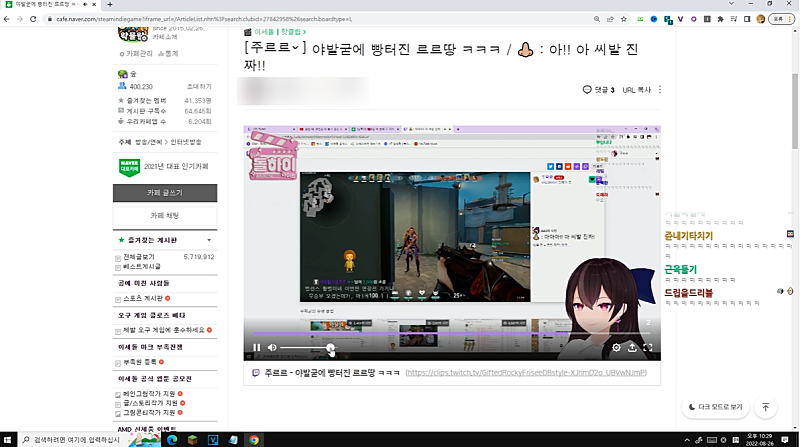Enter fullscreen mode on the video player
Image resolution: width=800 pixels, height=447 pixels.
pos(648,347)
